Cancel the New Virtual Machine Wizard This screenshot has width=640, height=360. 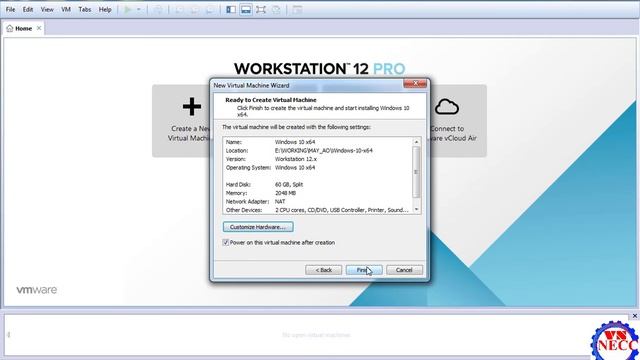coord(404,270)
